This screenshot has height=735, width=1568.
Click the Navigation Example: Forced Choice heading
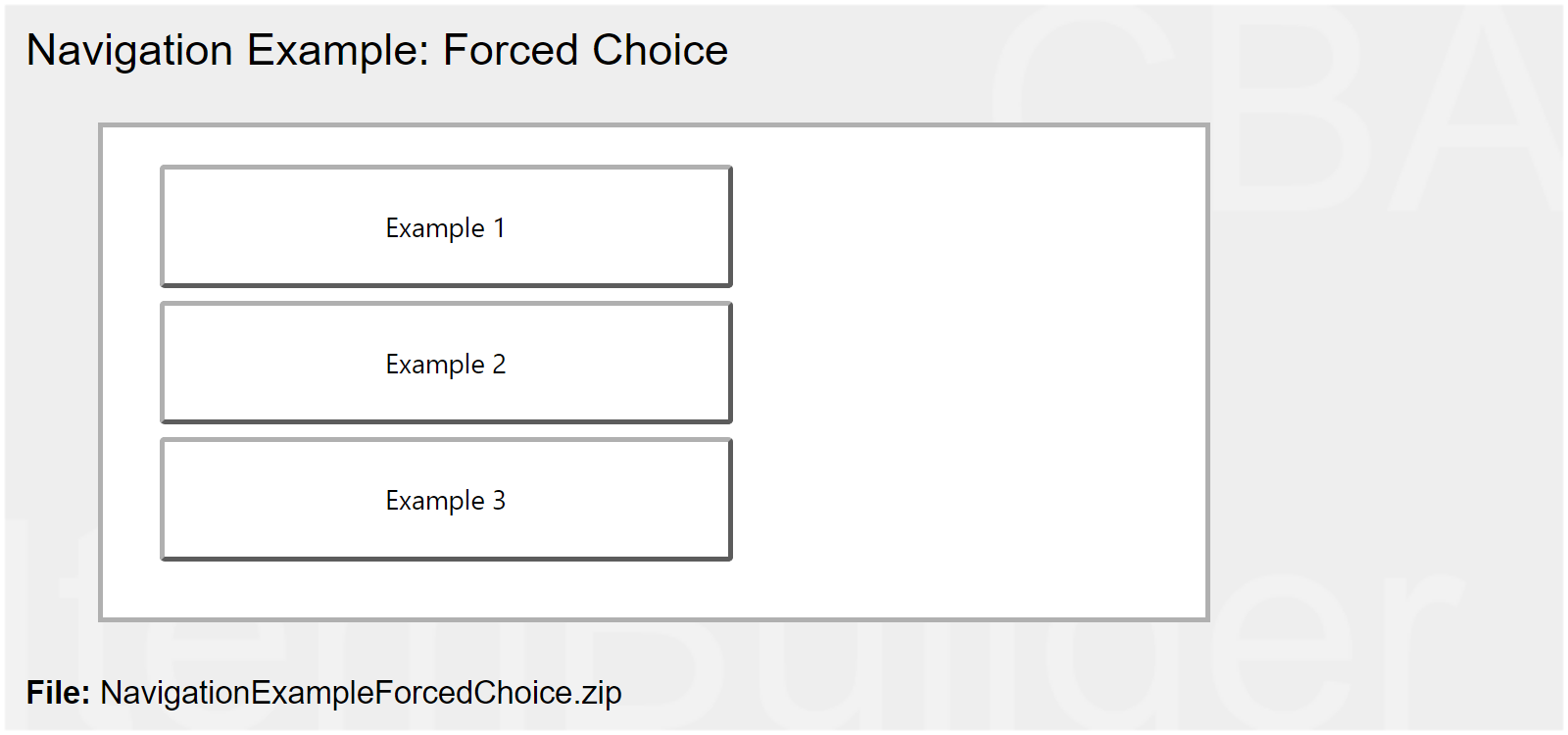click(x=377, y=50)
